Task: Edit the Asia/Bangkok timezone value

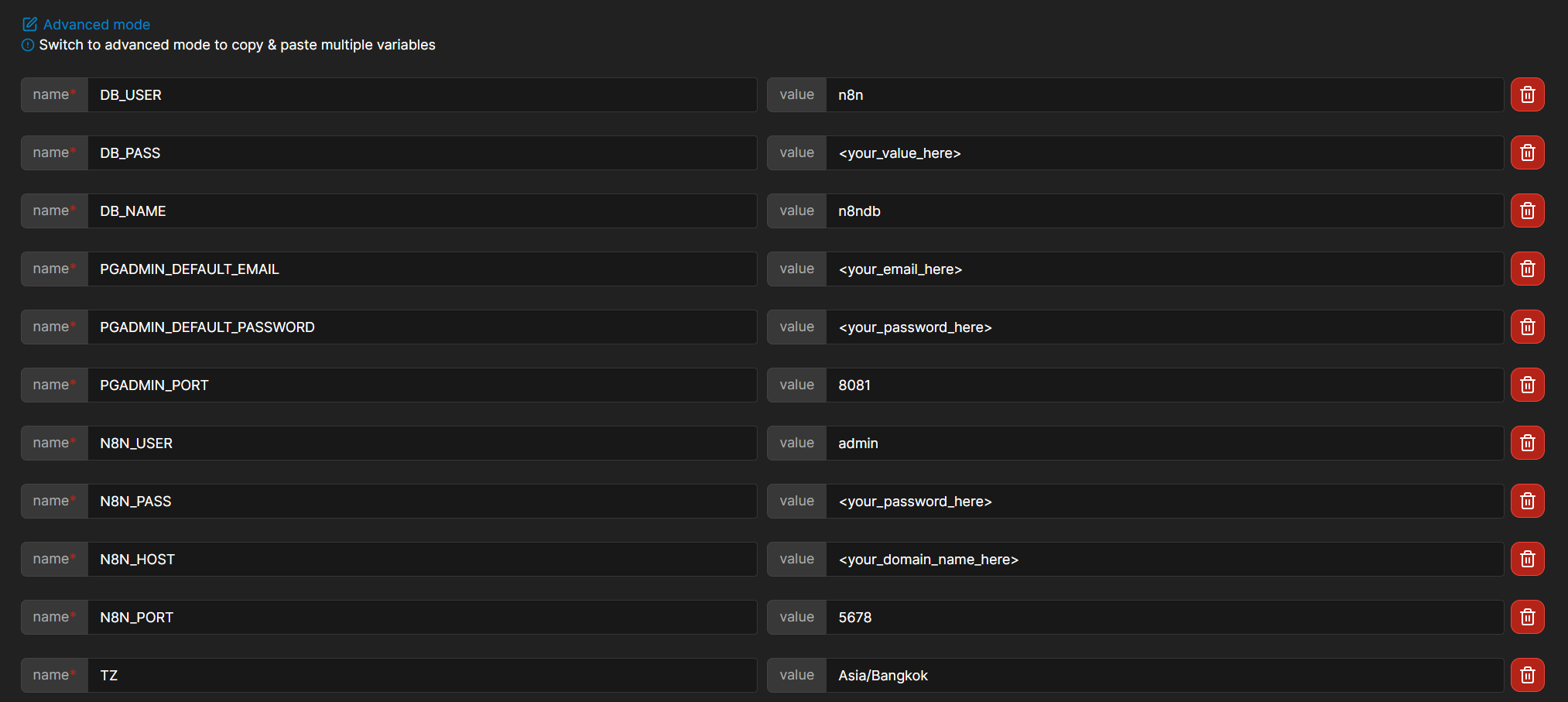Action: (x=1164, y=675)
